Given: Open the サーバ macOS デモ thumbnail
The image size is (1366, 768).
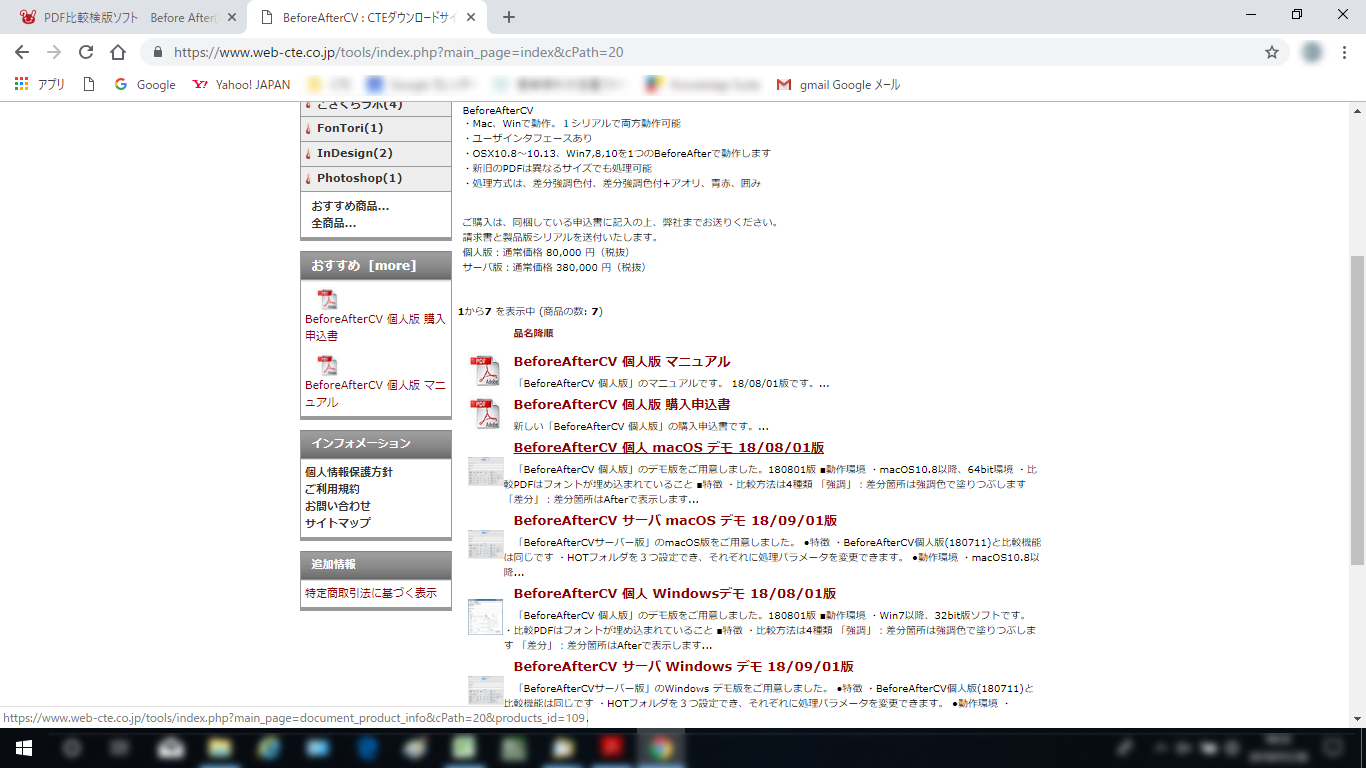Looking at the screenshot, I should pyautogui.click(x=486, y=545).
